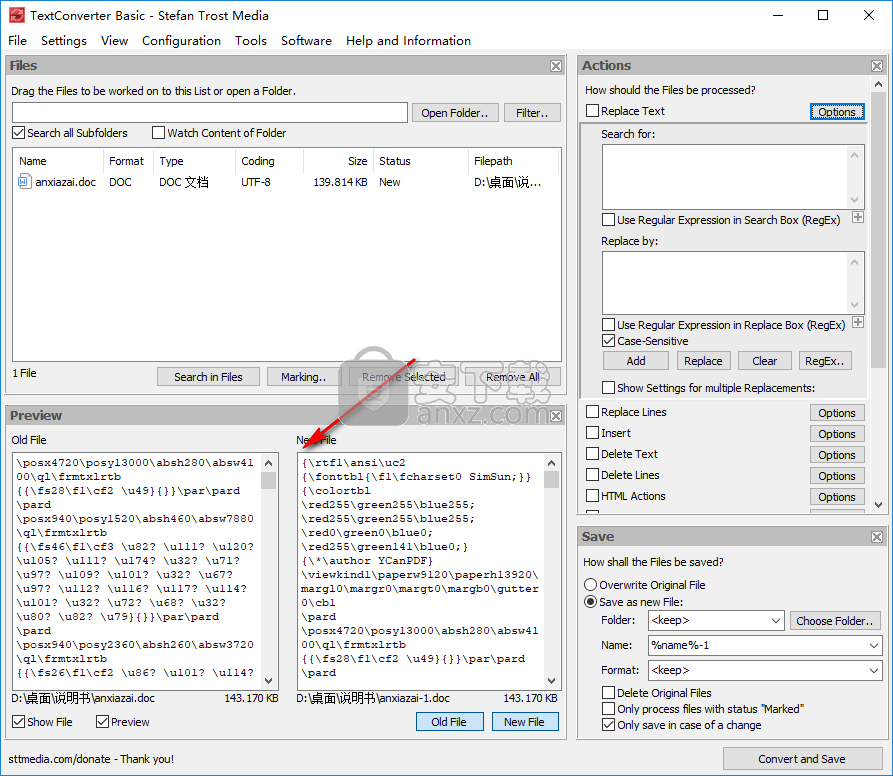Click the anxiazai.doc file icon

coord(24,182)
